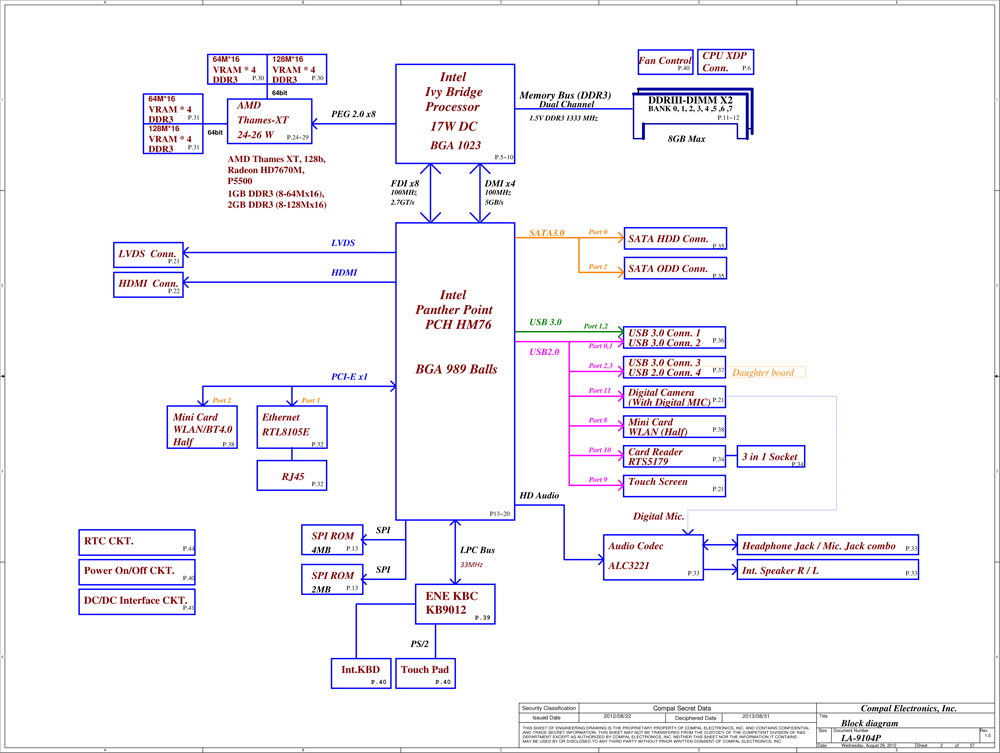This screenshot has width=1000, height=753.
Task: Click the "PEG 2.0 x8" label
Action: click(x=353, y=114)
